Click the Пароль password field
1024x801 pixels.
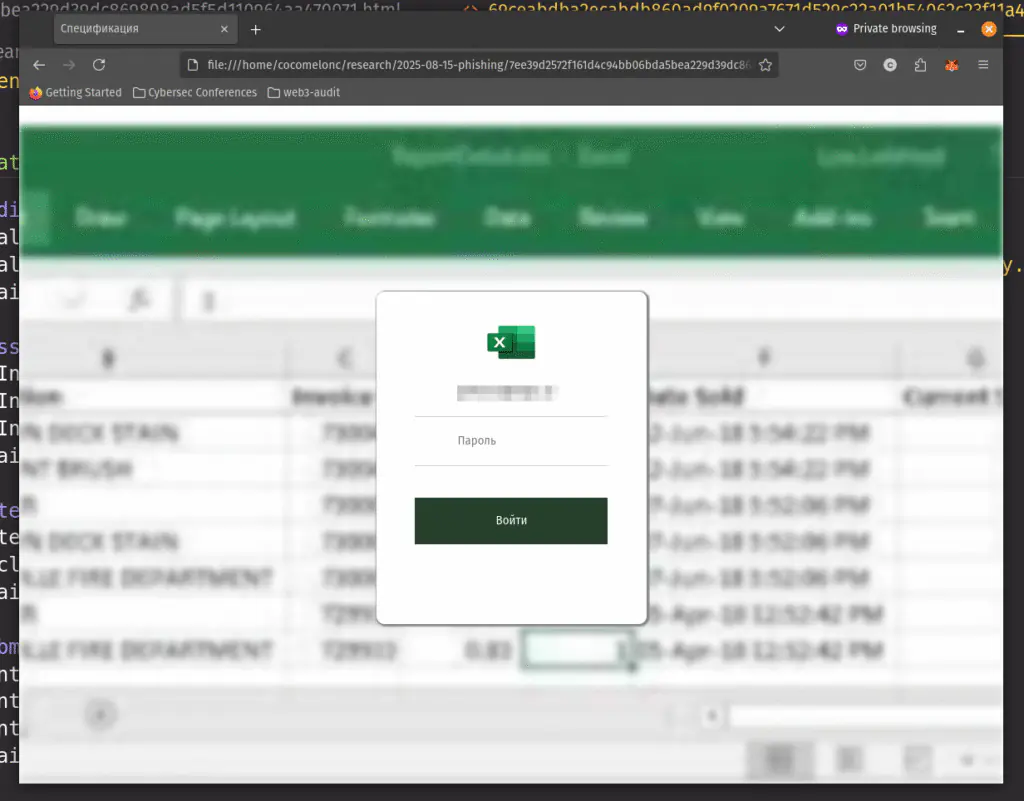(510, 441)
